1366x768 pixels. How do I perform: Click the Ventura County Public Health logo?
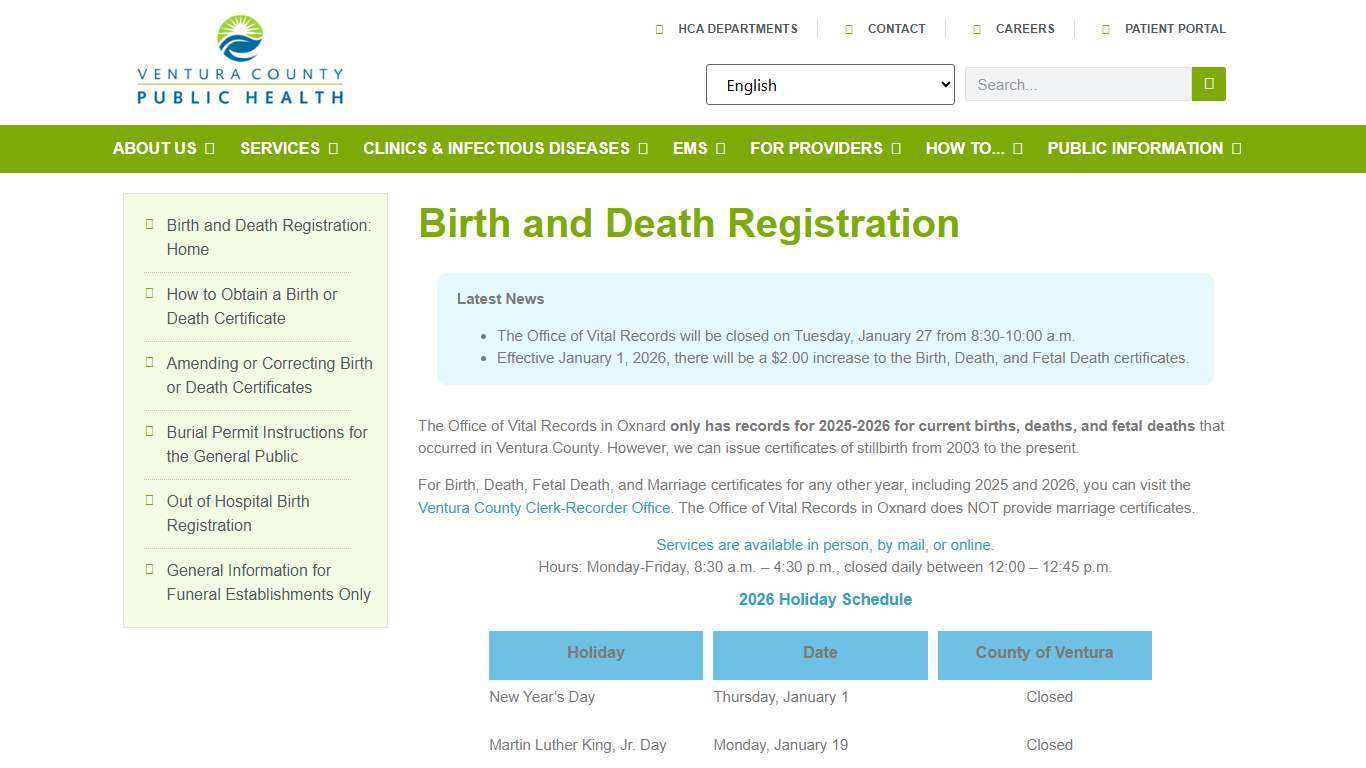point(240,60)
